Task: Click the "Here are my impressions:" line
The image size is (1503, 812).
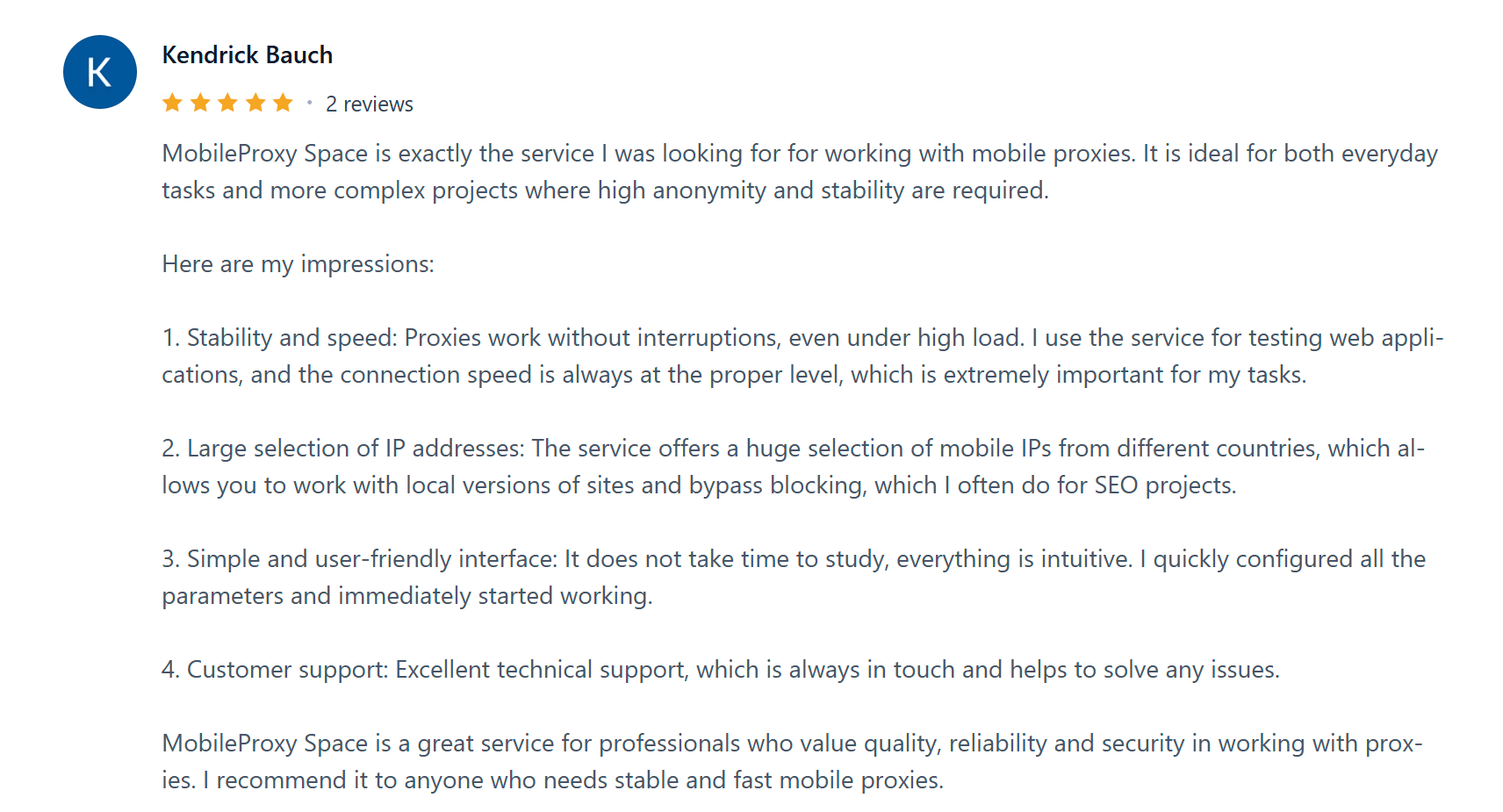Action: coord(298,264)
